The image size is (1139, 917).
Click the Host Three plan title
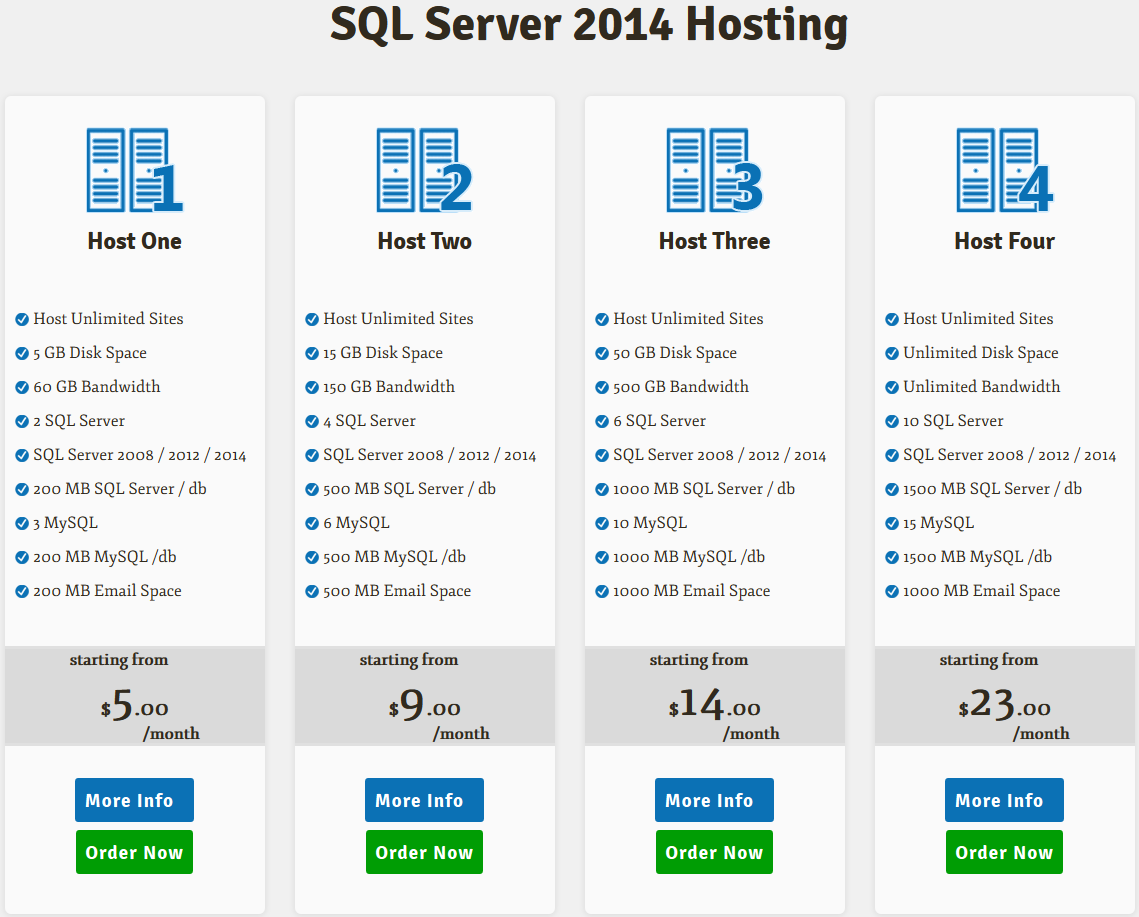[715, 241]
